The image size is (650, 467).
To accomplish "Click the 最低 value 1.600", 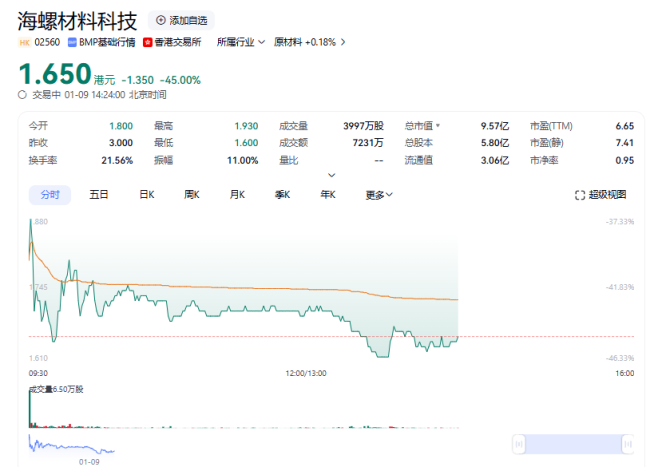I will click(246, 143).
